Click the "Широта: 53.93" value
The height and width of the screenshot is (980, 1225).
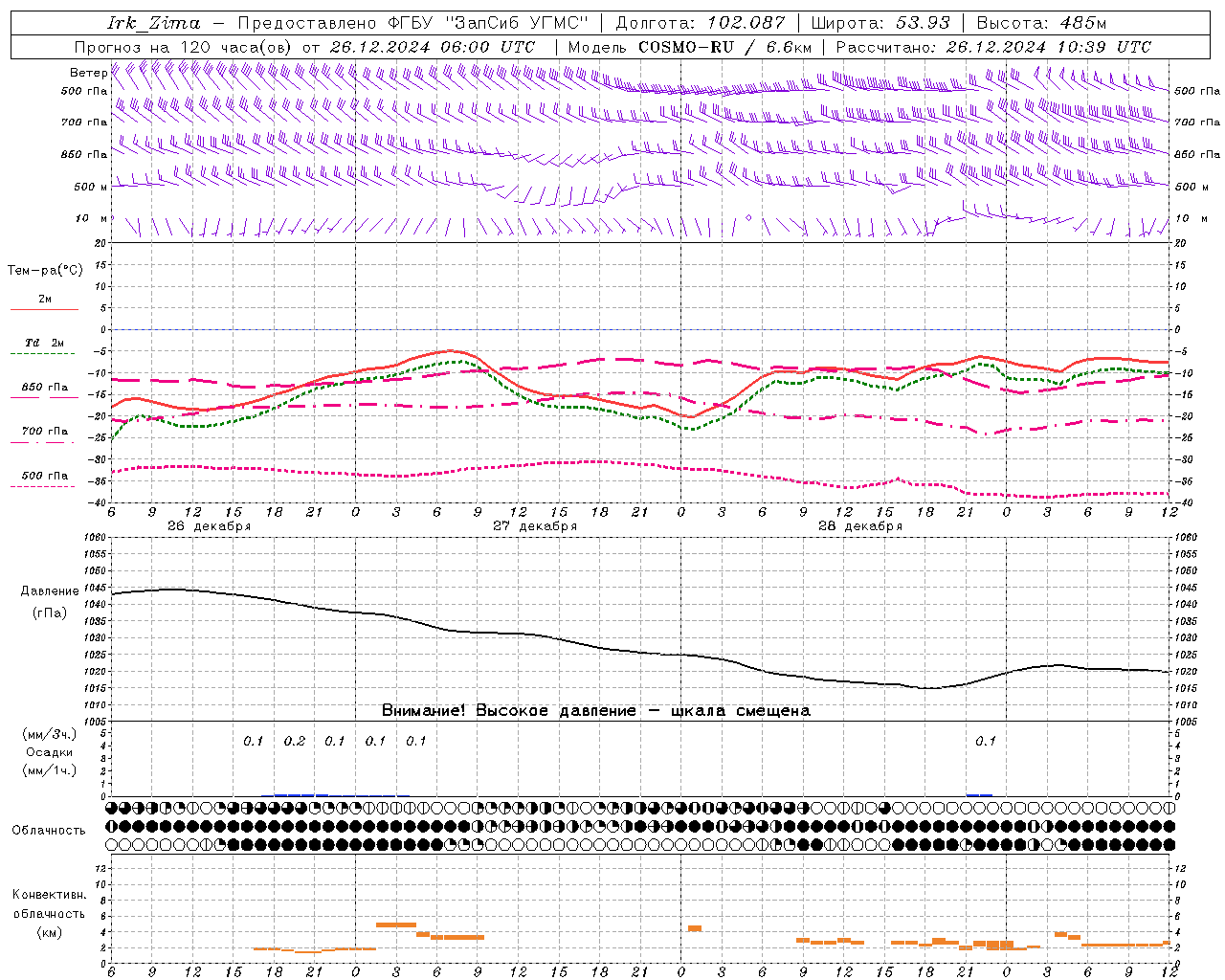pyautogui.click(x=880, y=23)
